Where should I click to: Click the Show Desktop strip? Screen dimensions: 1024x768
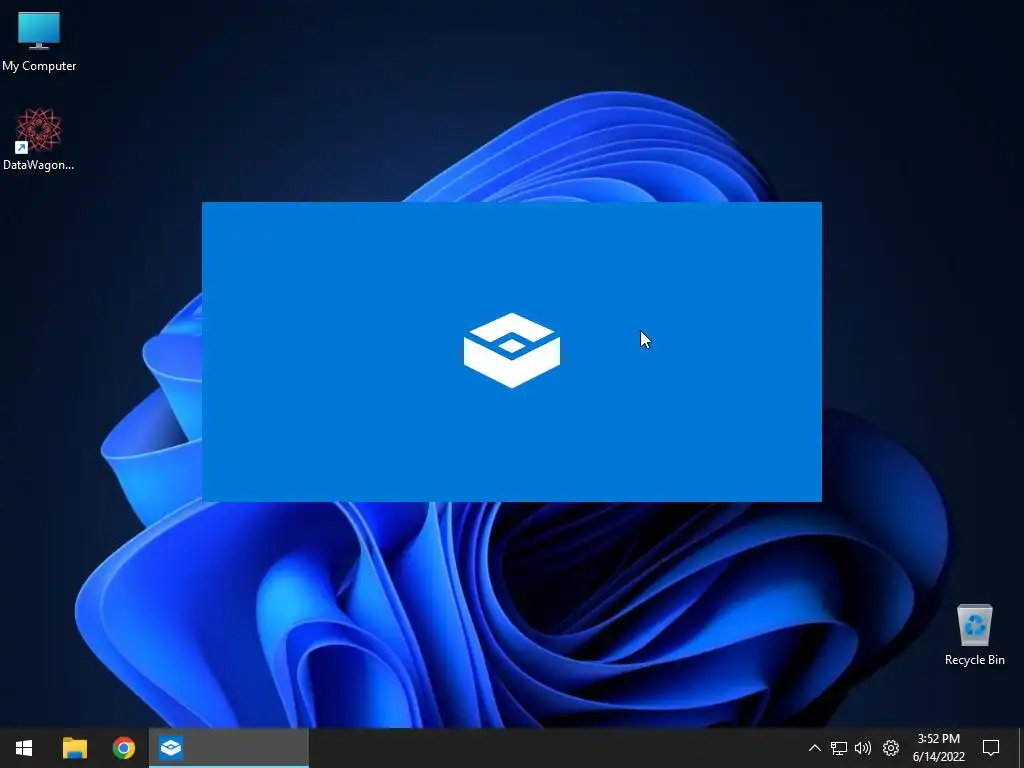pyautogui.click(x=1021, y=748)
